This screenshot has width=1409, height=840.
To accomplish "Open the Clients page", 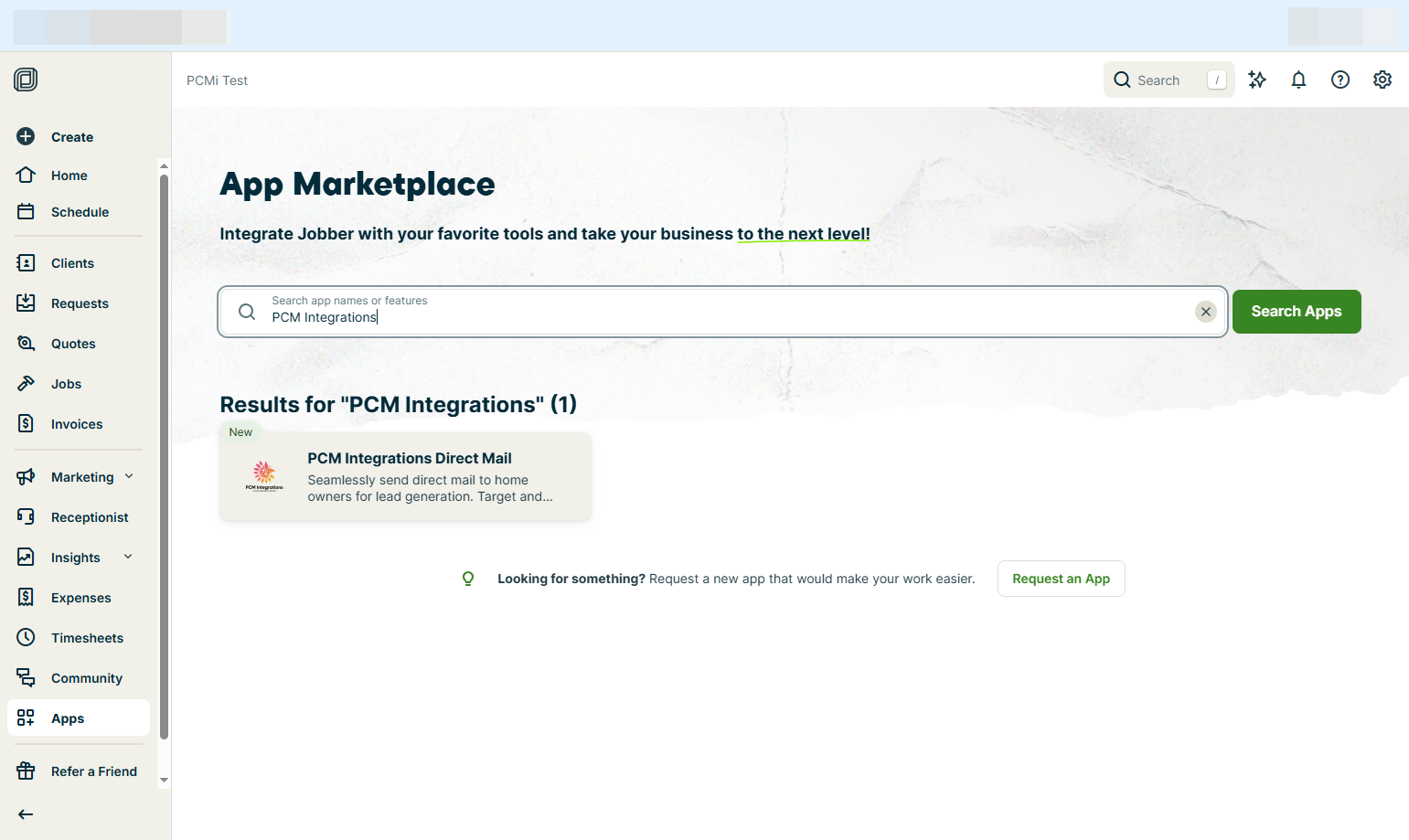I will [x=79, y=263].
